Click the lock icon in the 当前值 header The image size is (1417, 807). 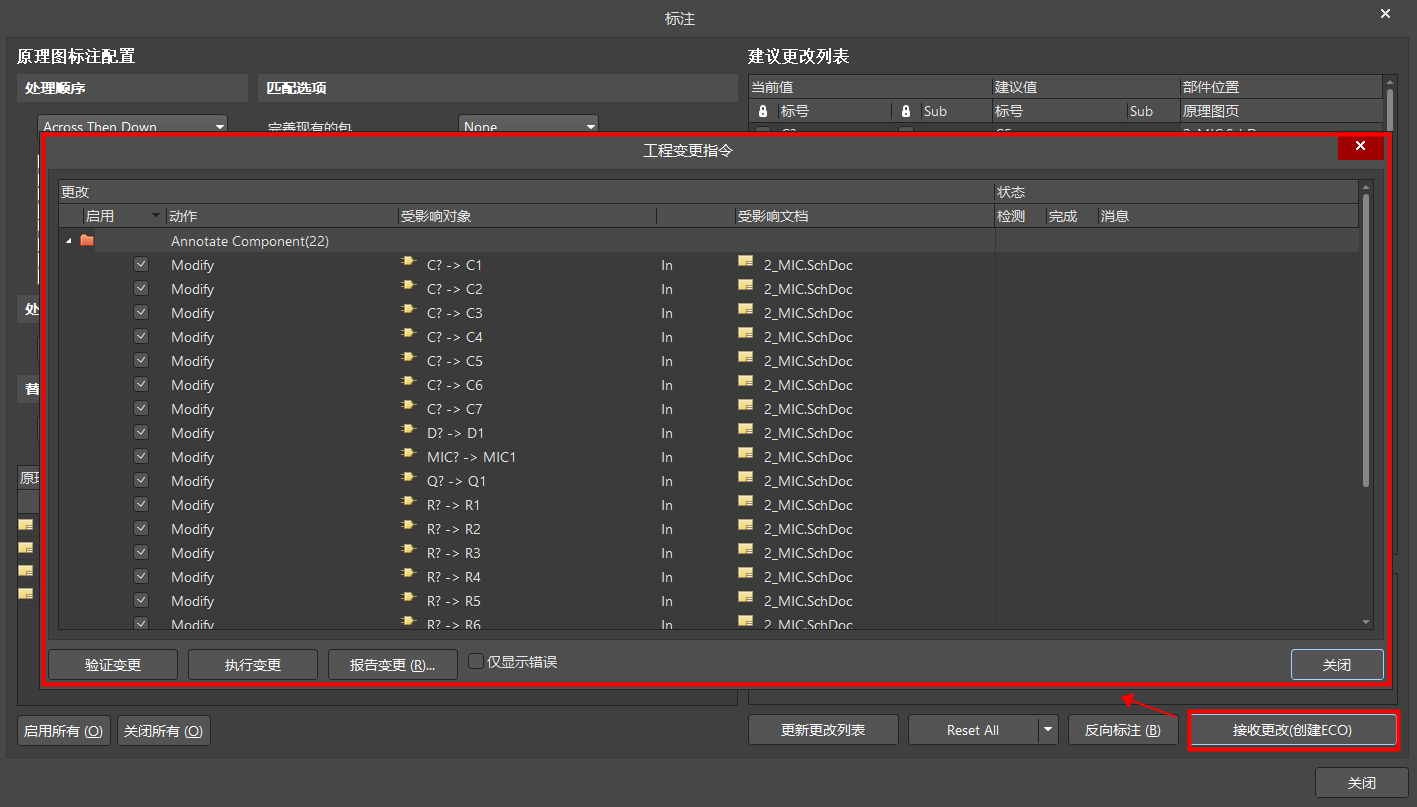click(x=763, y=111)
